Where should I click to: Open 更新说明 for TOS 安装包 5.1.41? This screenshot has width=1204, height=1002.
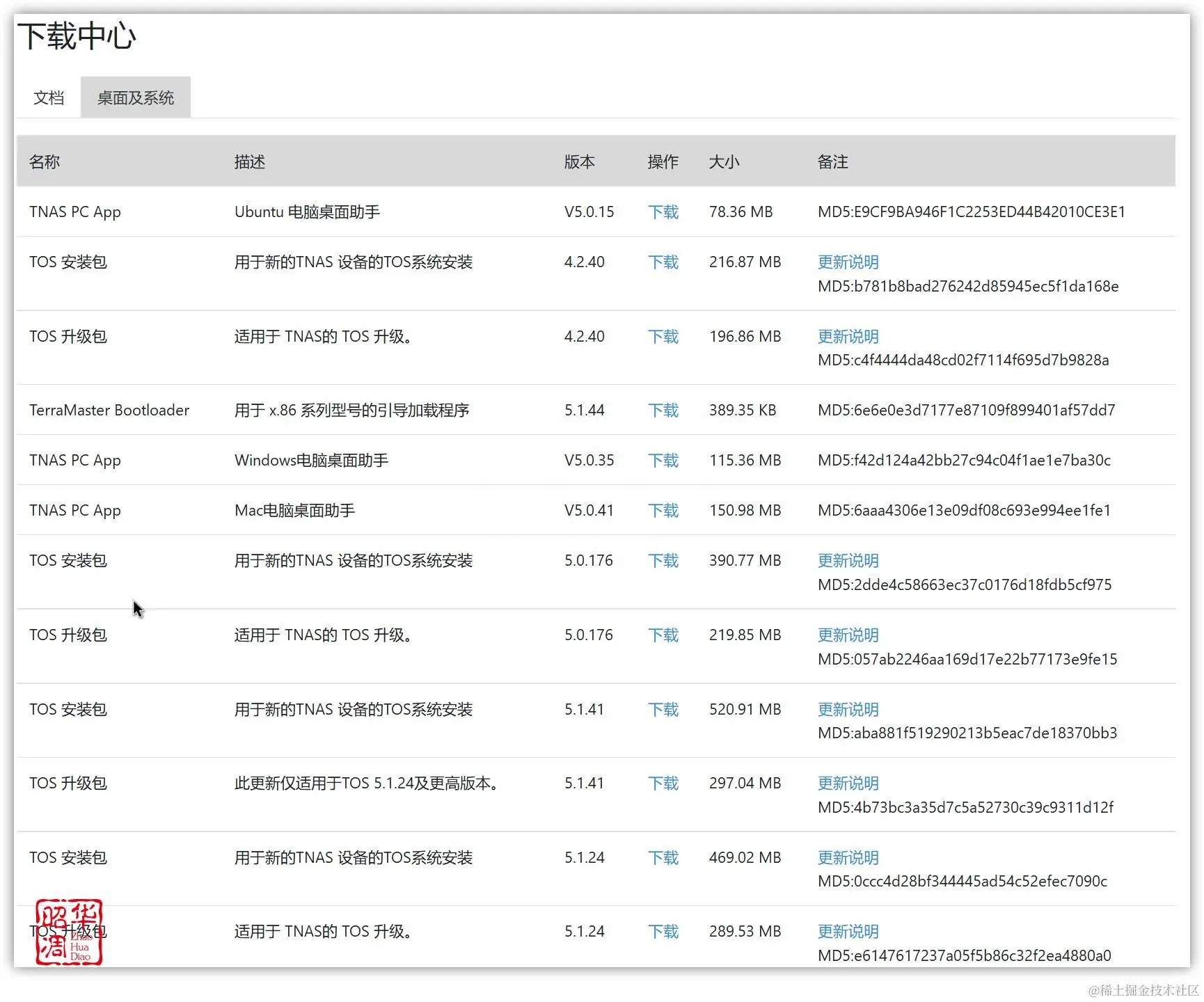848,710
